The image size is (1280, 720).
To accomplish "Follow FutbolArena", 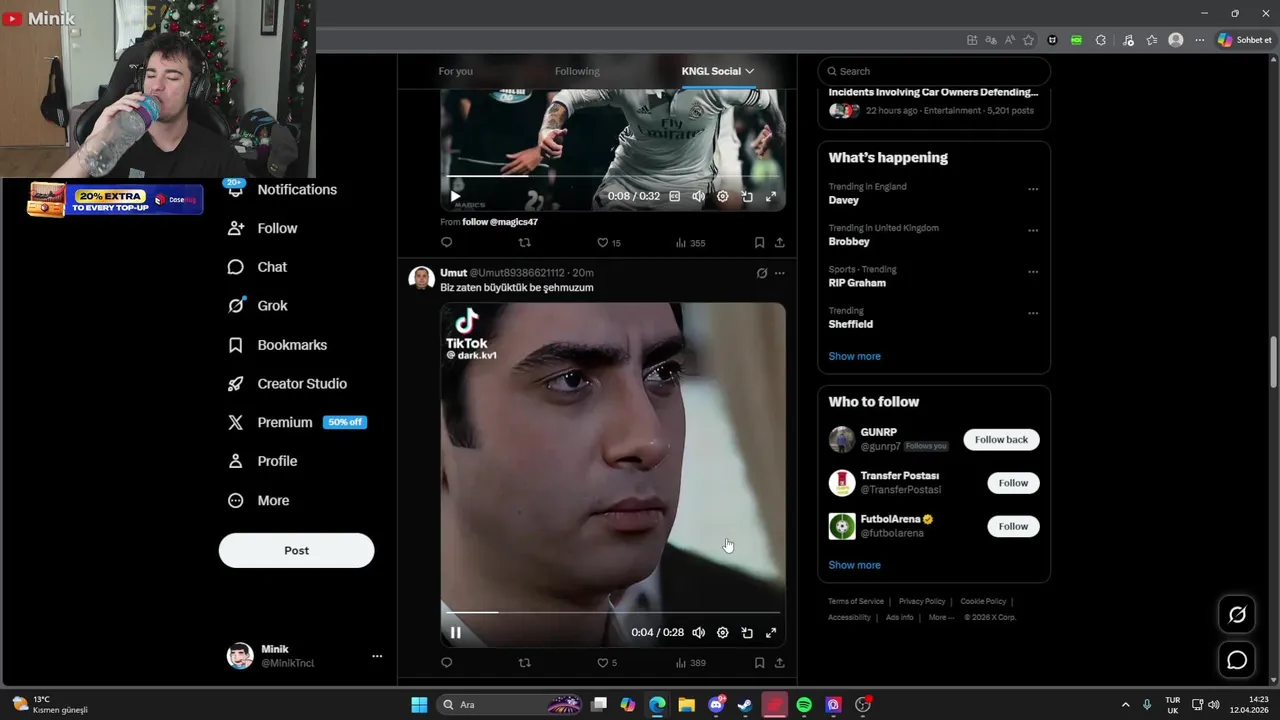I will click(x=1013, y=526).
